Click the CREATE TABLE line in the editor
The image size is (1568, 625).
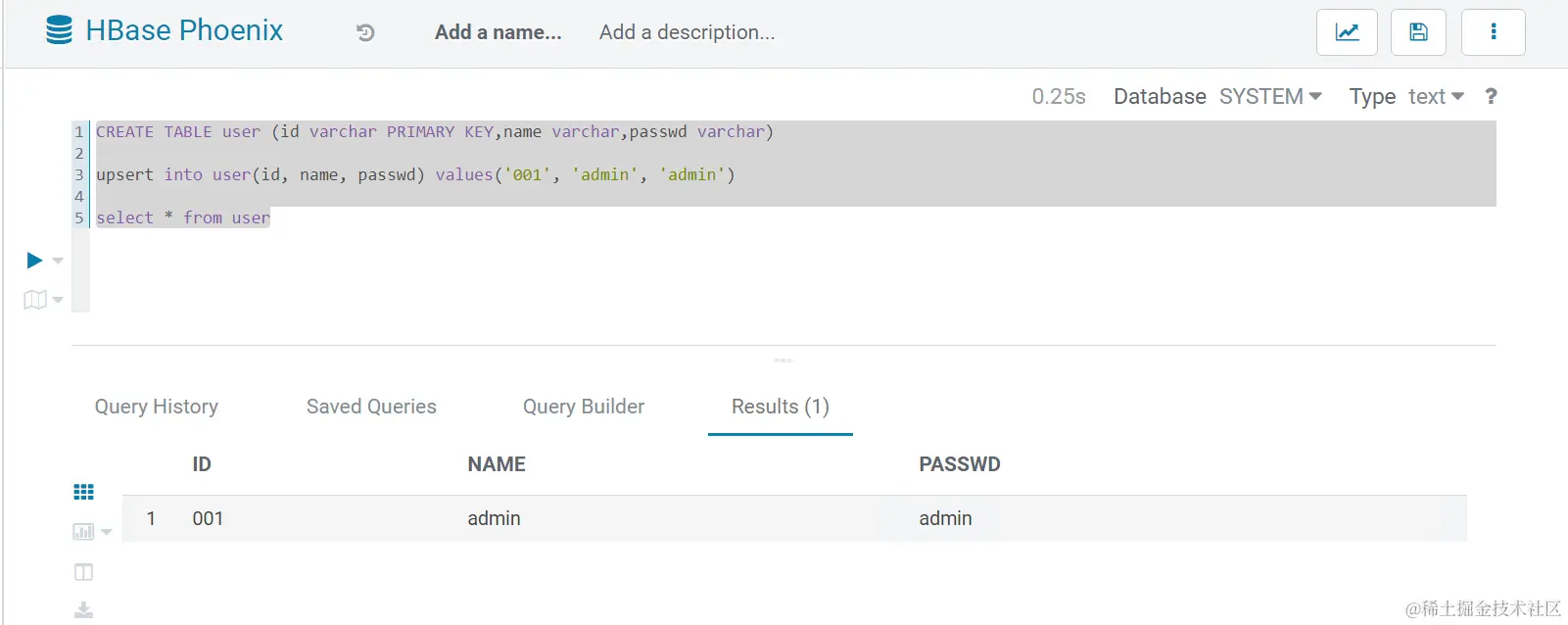(435, 131)
